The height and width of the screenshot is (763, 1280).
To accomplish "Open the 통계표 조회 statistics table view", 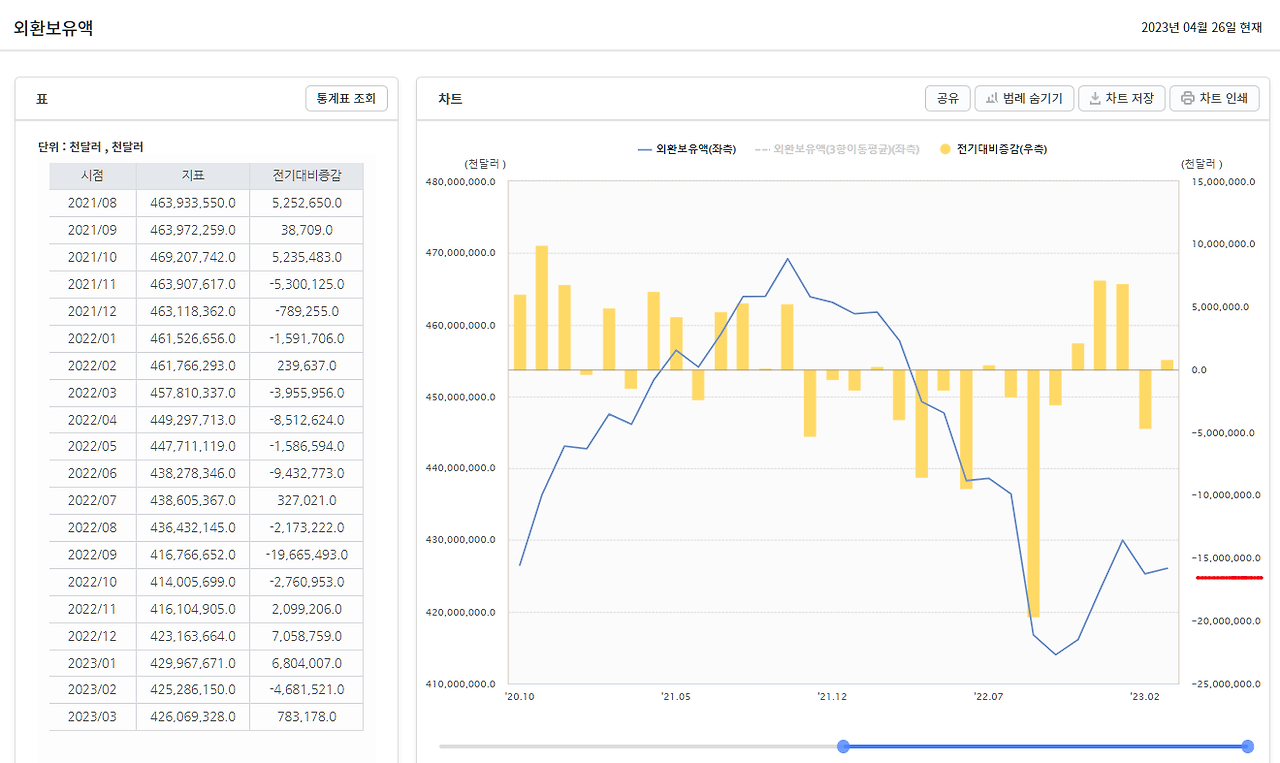I will 346,98.
